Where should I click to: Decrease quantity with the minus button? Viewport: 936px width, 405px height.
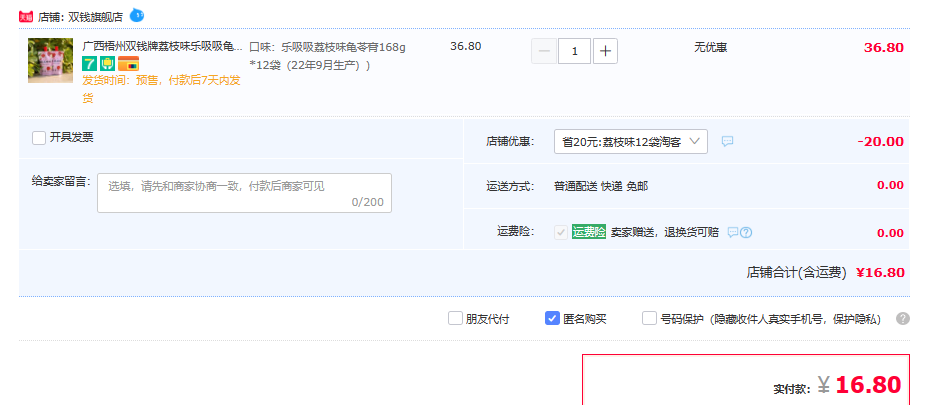(x=544, y=51)
